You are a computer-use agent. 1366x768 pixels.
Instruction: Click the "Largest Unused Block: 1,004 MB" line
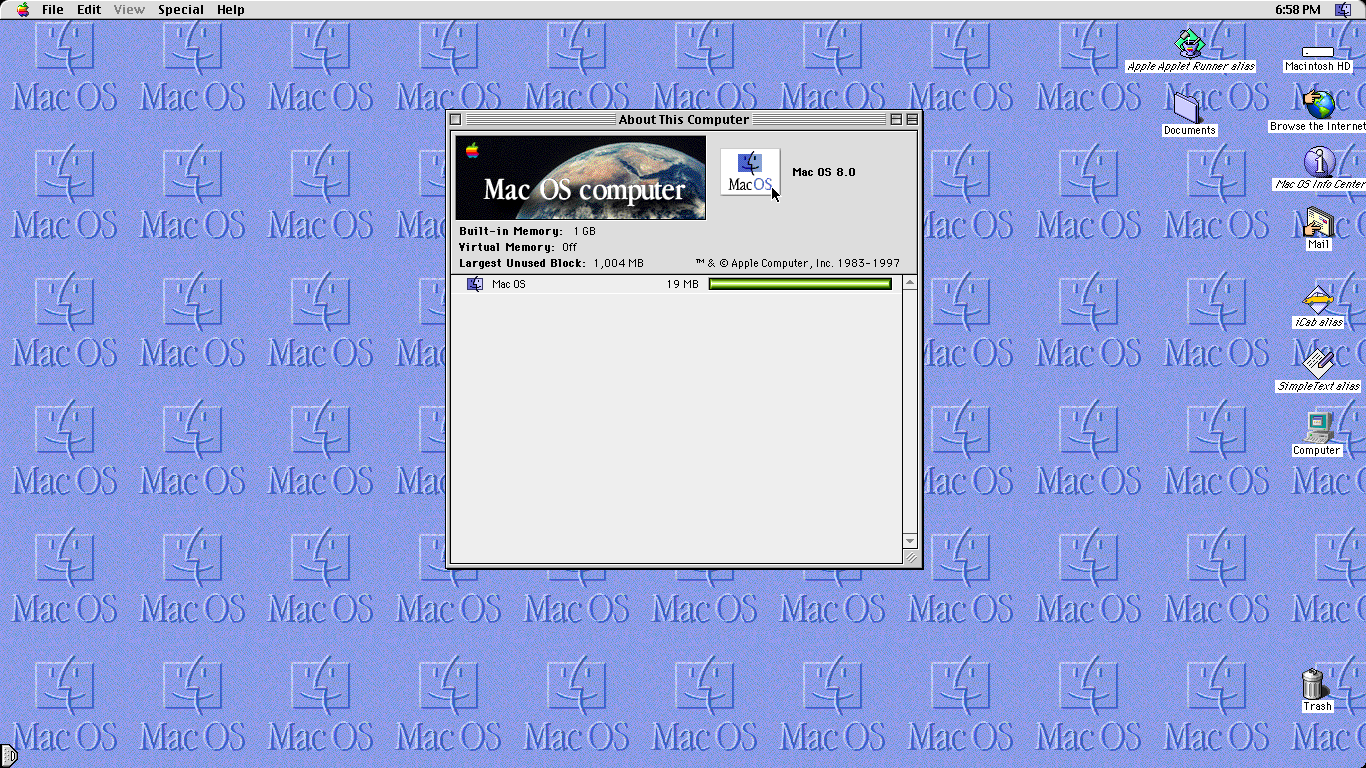[x=551, y=263]
